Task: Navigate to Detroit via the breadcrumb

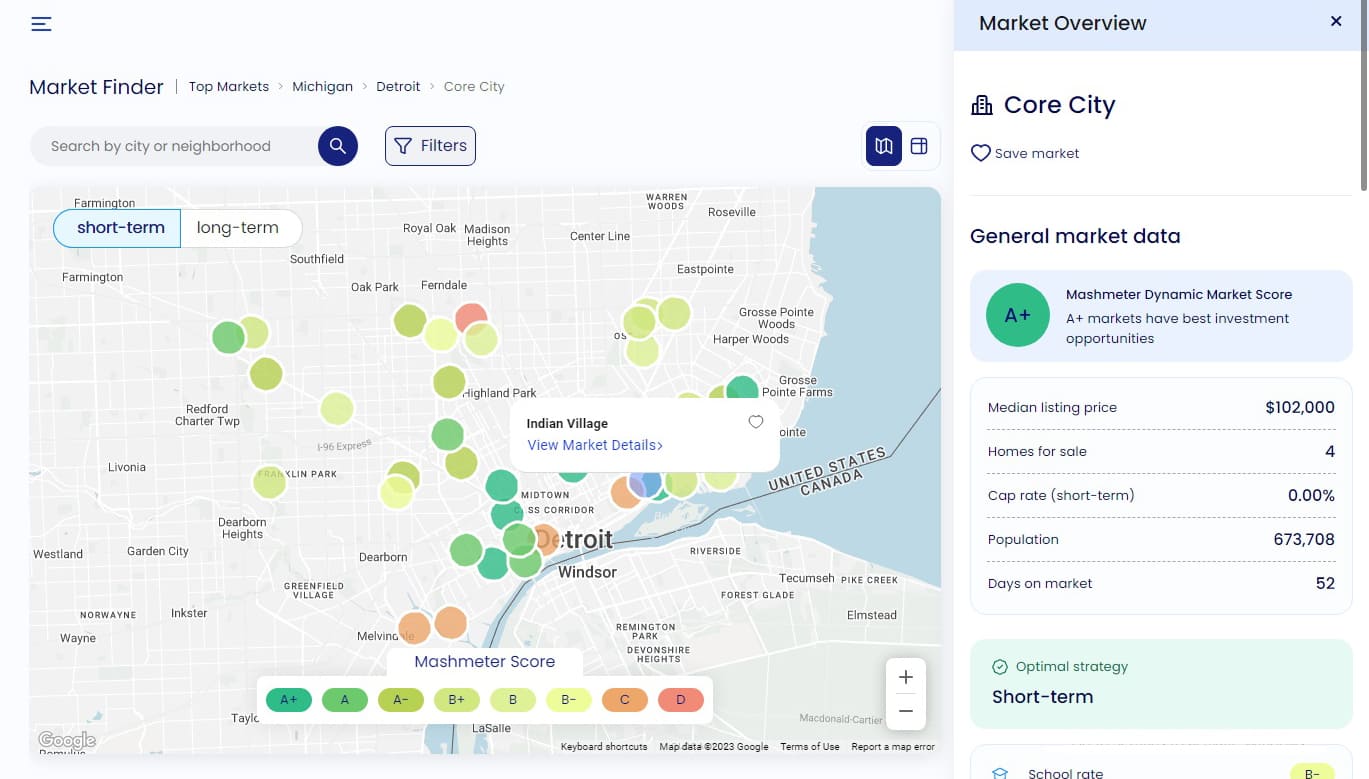Action: (398, 86)
